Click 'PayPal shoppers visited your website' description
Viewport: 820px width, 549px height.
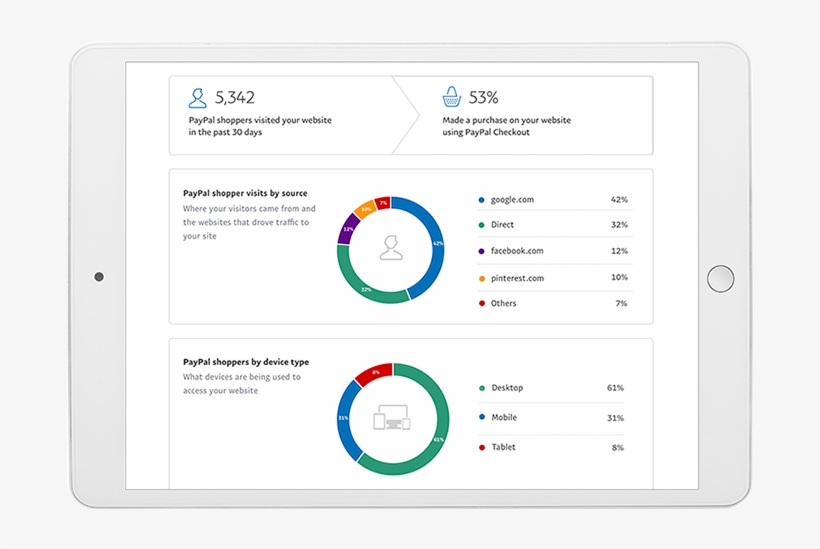tap(260, 126)
